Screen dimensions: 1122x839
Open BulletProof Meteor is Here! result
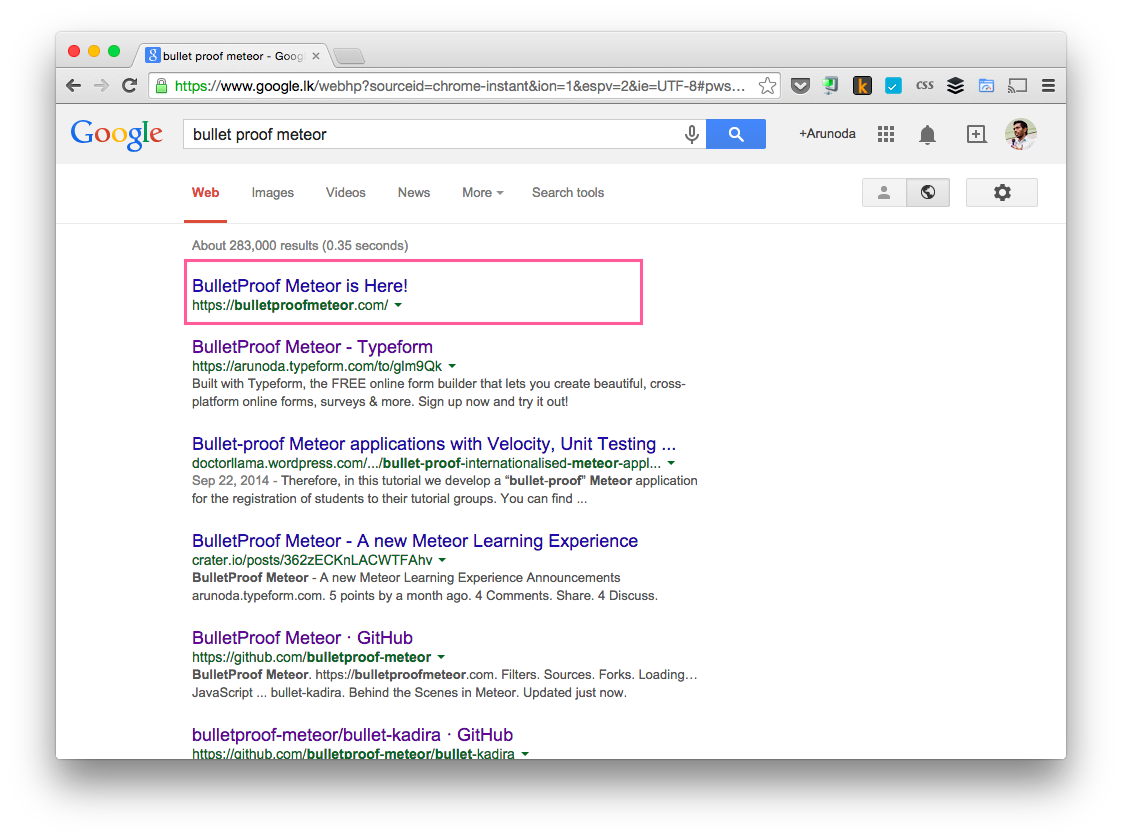pos(300,285)
